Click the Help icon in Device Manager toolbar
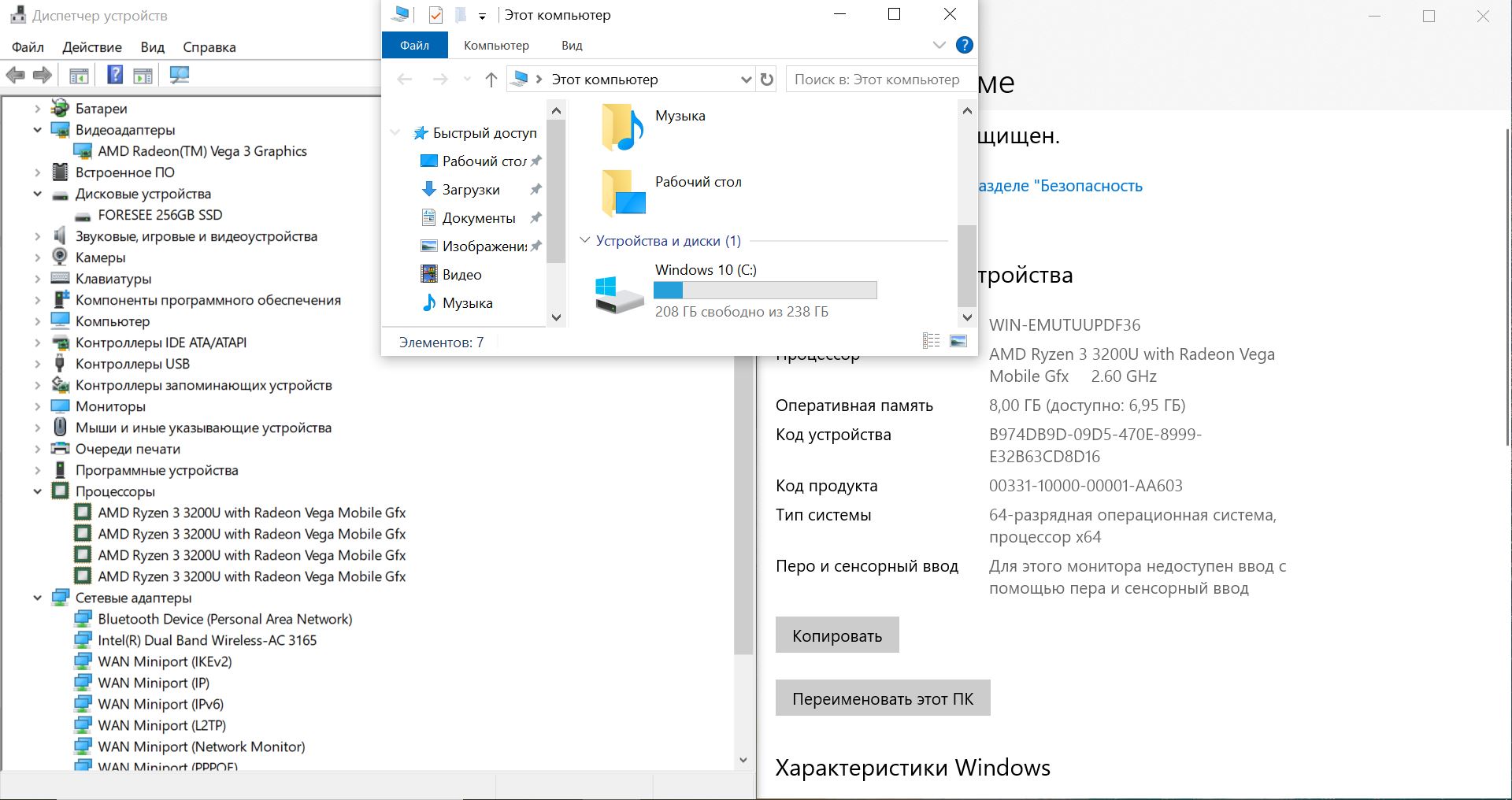 coord(115,75)
